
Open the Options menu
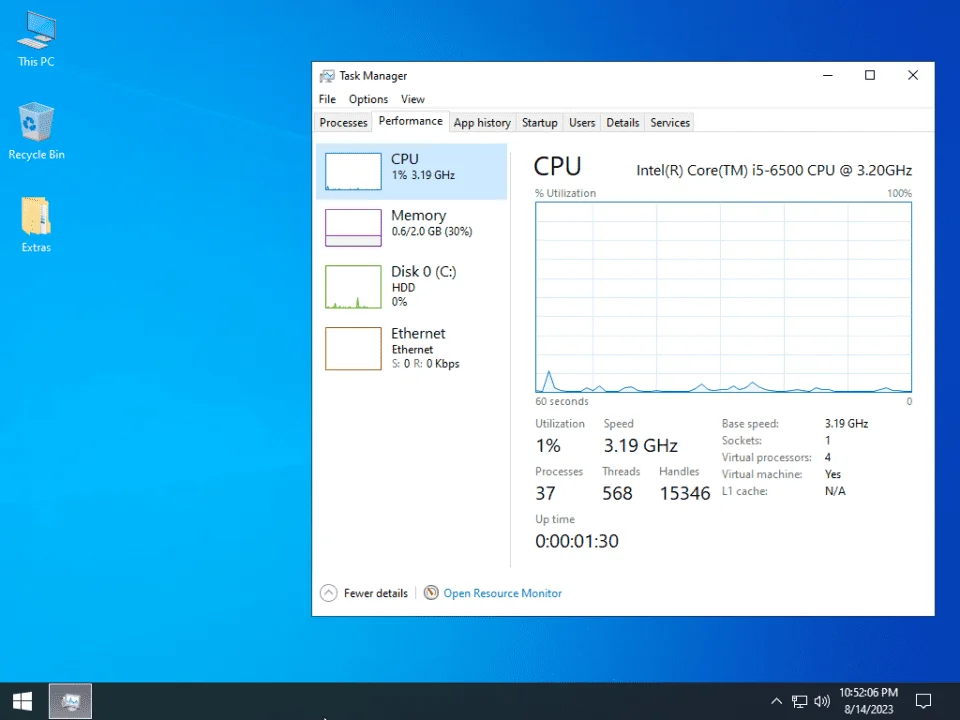[368, 99]
